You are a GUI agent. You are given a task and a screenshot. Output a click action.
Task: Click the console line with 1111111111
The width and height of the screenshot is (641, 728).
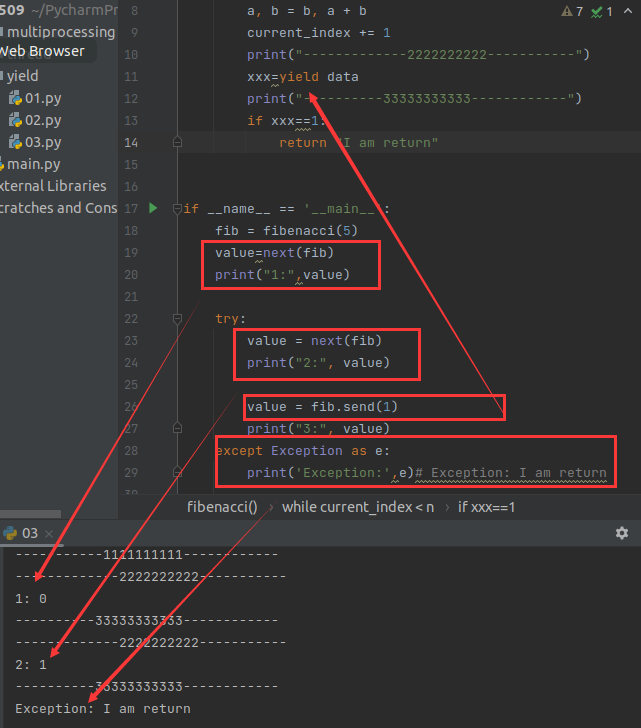[147, 555]
